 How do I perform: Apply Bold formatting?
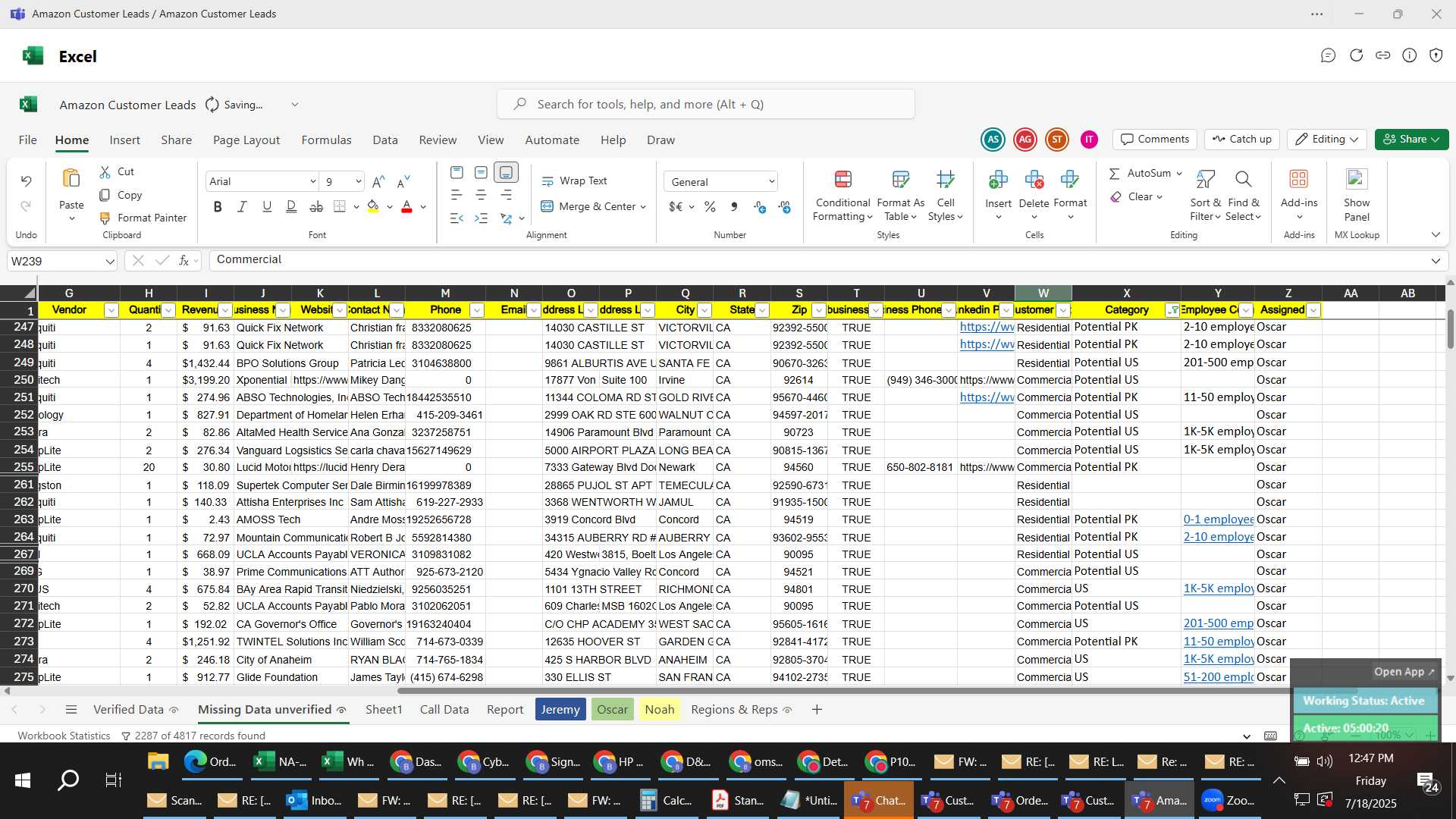click(218, 207)
